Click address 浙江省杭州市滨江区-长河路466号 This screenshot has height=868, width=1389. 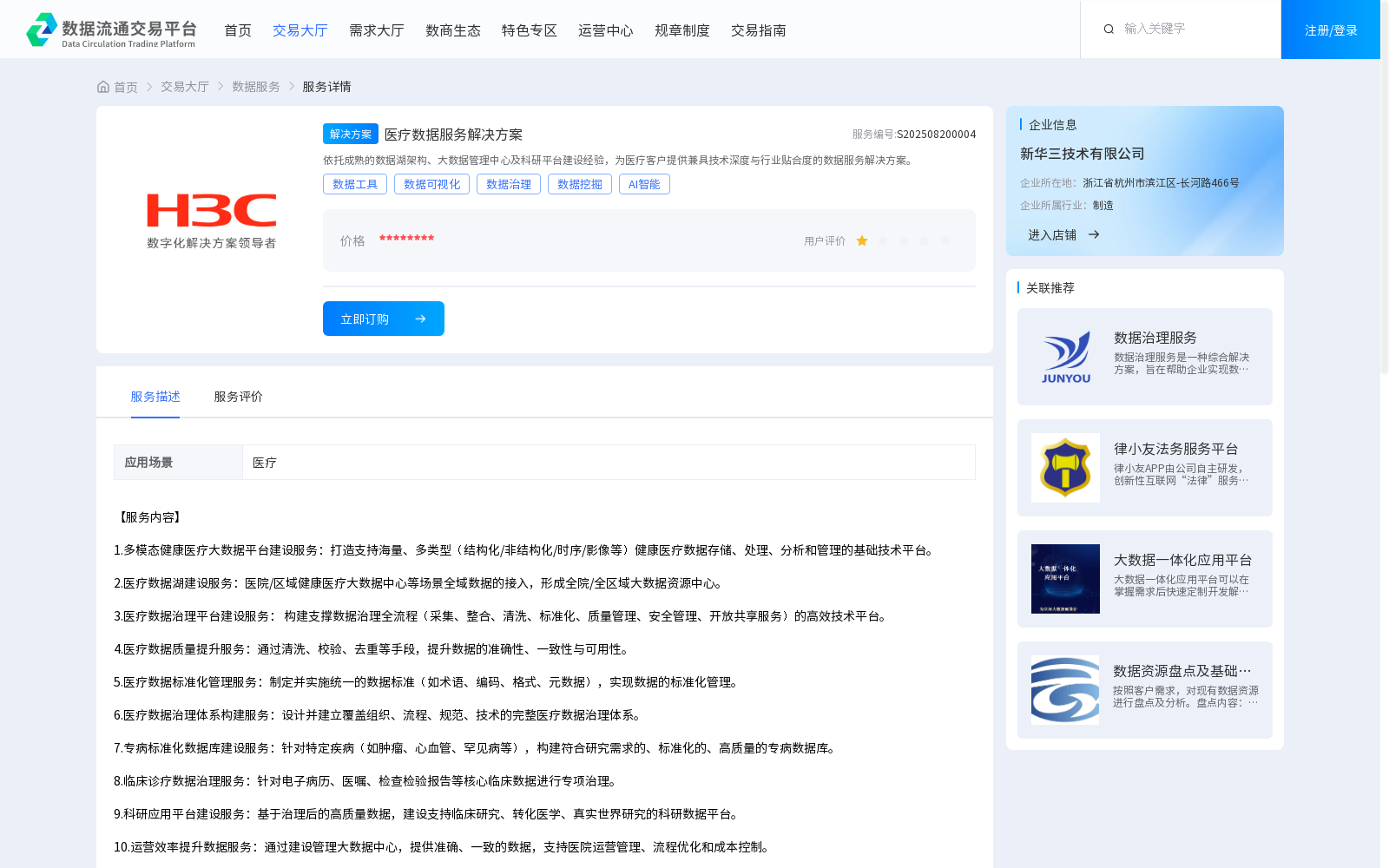pos(1161,183)
